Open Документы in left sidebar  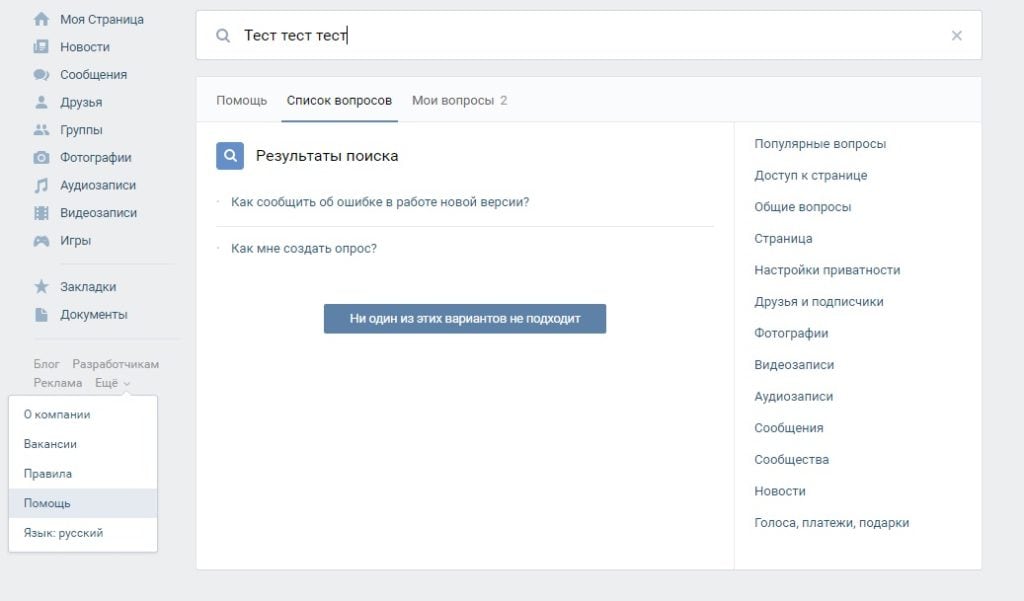click(x=94, y=315)
